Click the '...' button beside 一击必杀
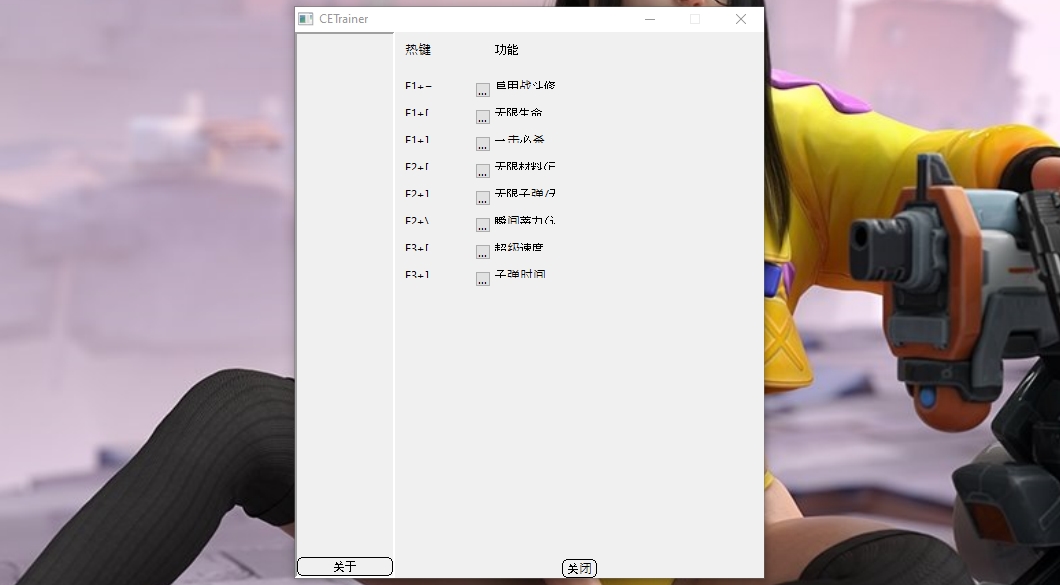This screenshot has width=1060, height=585. [x=483, y=144]
